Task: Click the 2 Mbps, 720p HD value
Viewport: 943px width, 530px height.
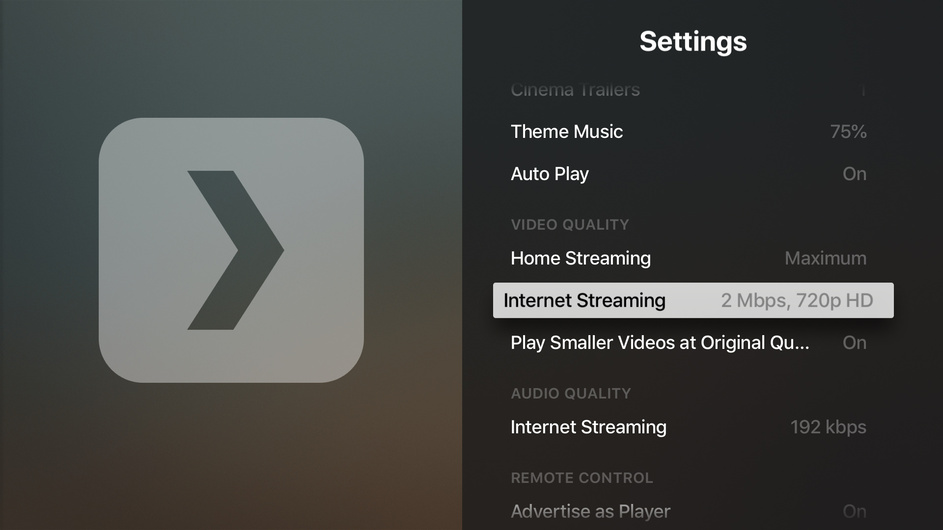Action: pos(796,300)
